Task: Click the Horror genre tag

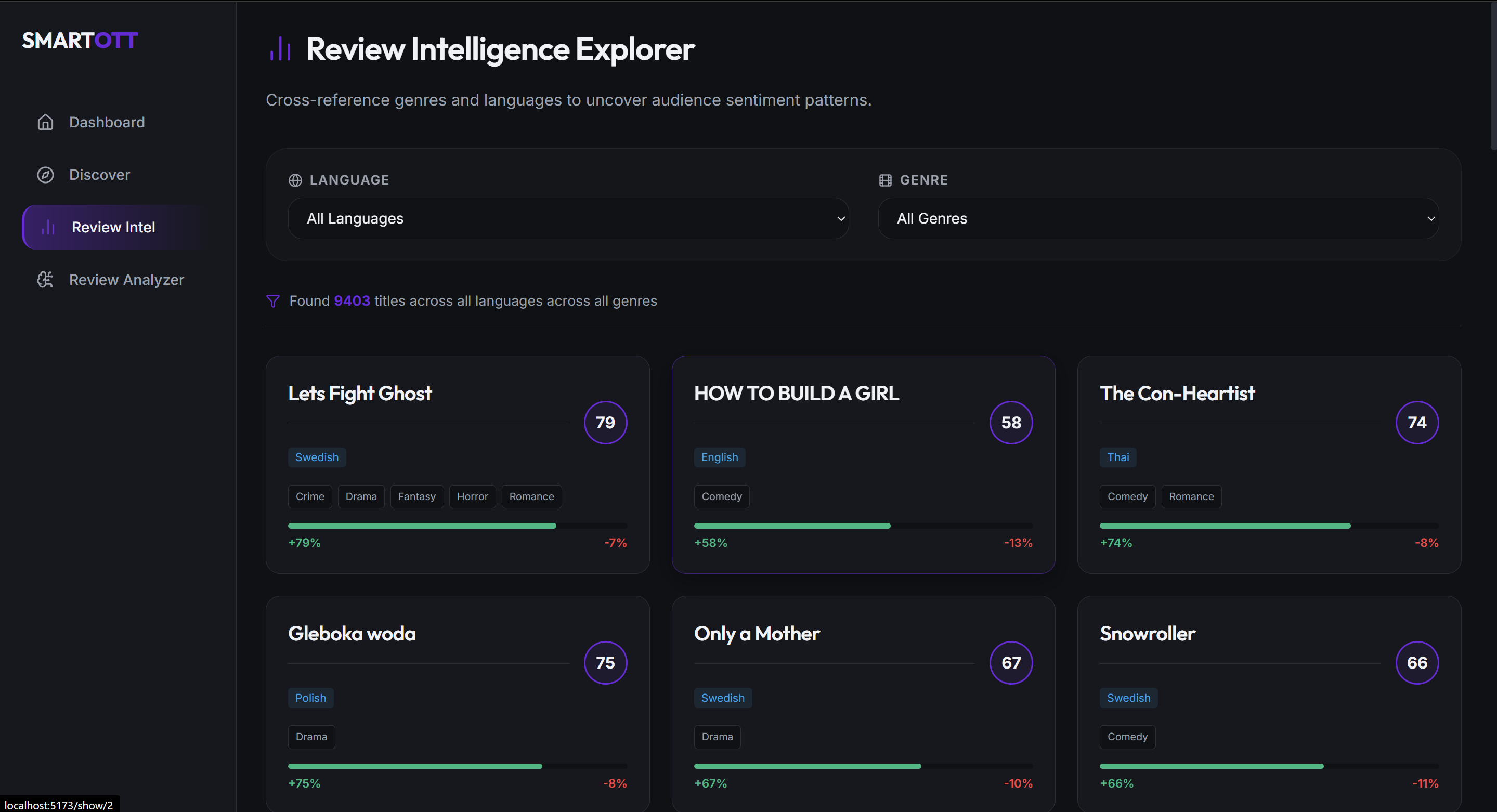Action: [472, 496]
